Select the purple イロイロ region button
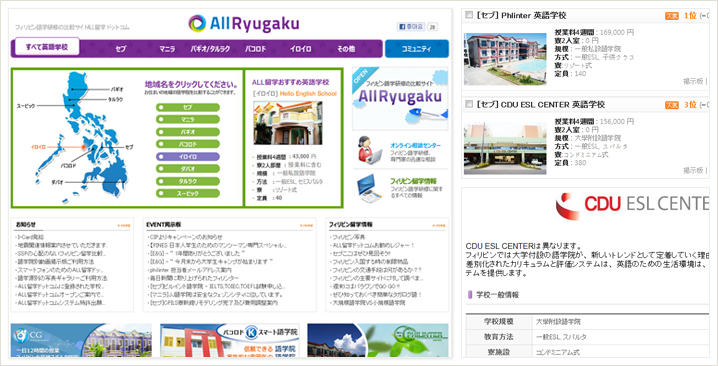 point(188,157)
